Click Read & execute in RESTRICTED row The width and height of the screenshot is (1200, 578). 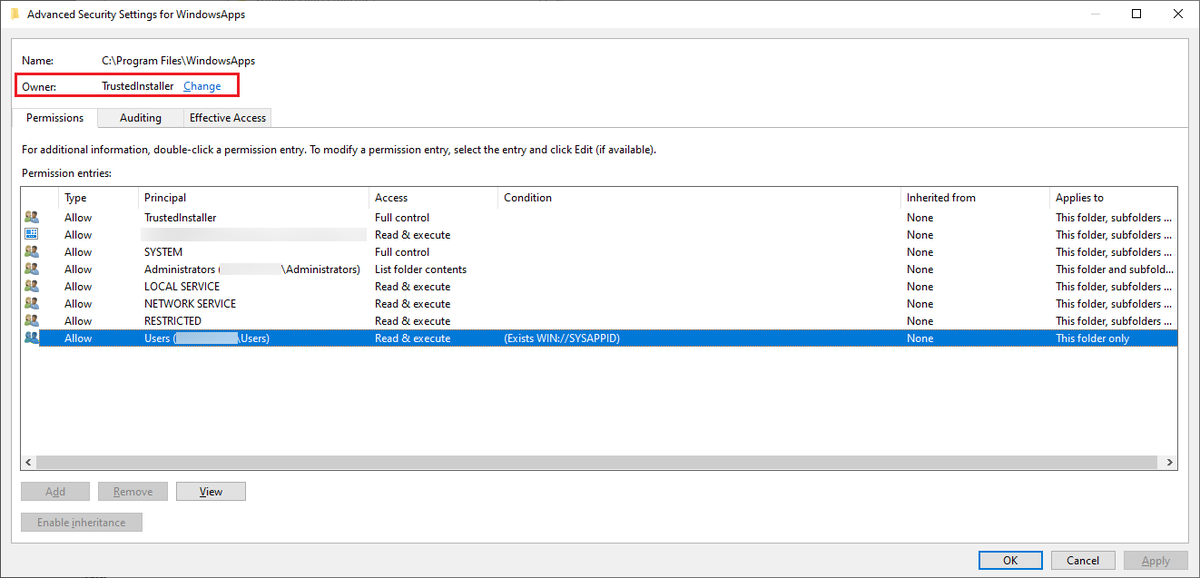[x=413, y=321]
